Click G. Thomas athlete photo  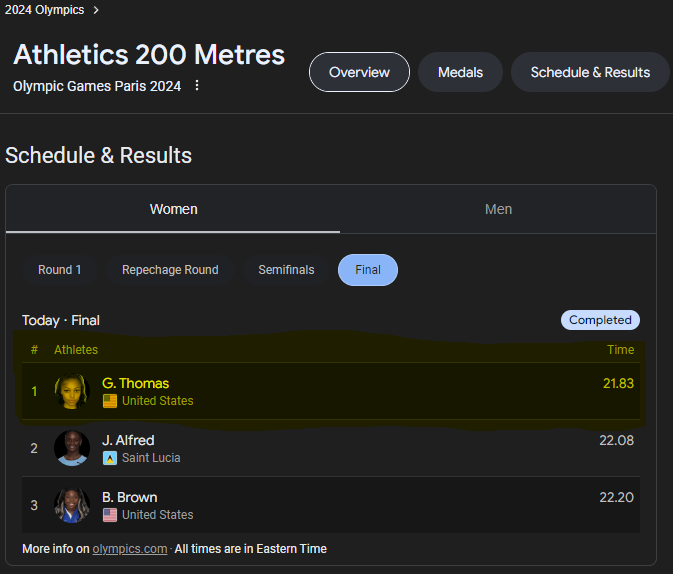[x=72, y=391]
